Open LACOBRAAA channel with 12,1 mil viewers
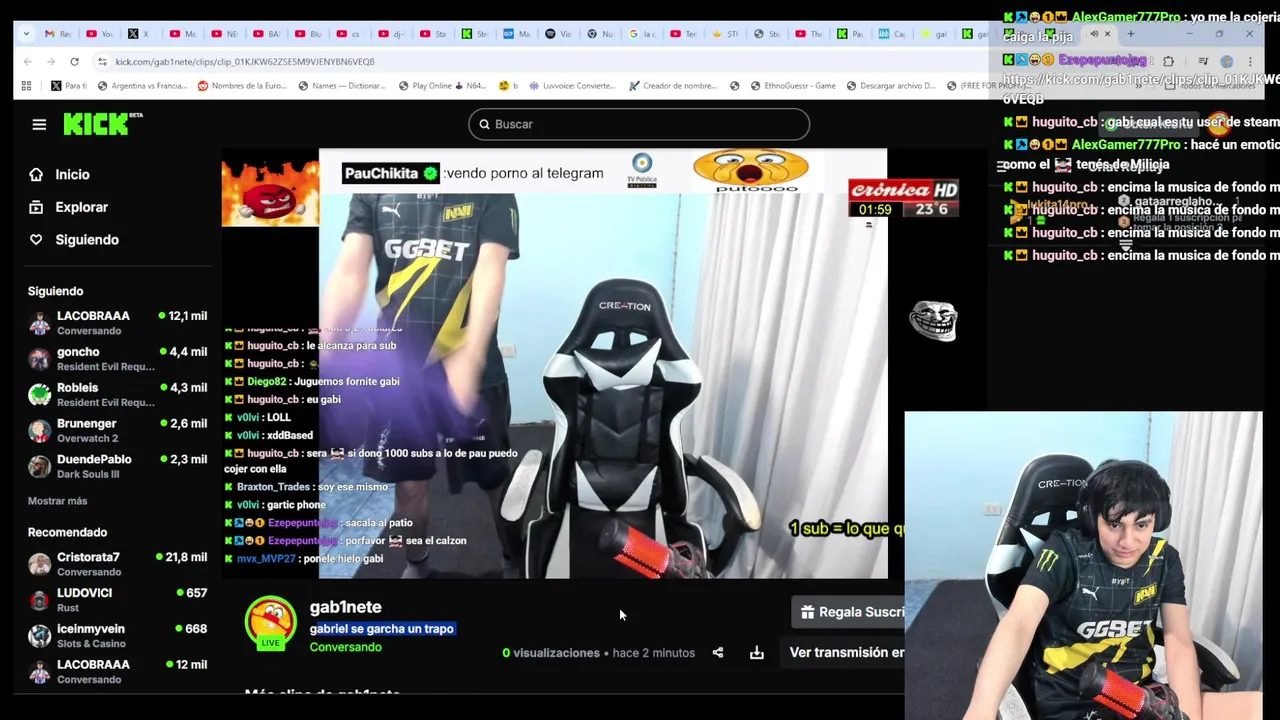 coord(117,322)
